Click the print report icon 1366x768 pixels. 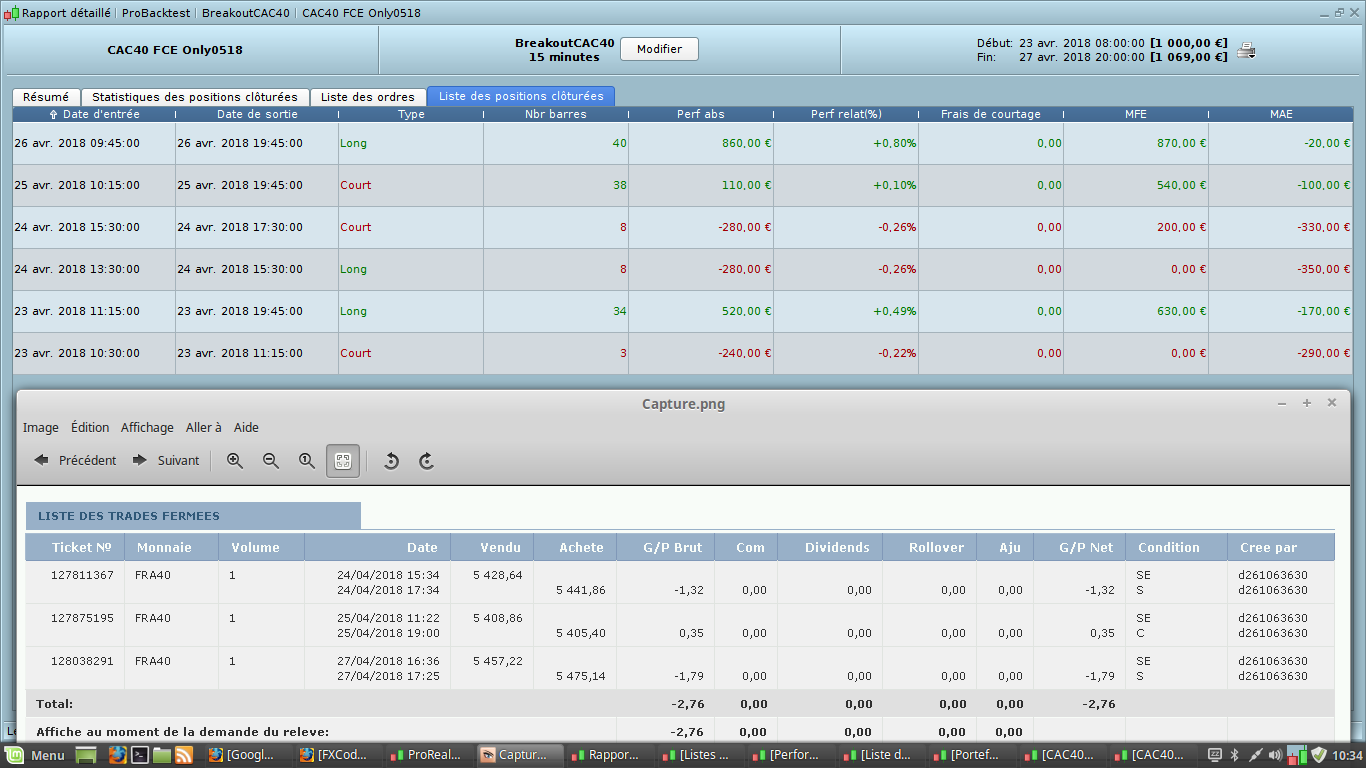pos(1246,50)
